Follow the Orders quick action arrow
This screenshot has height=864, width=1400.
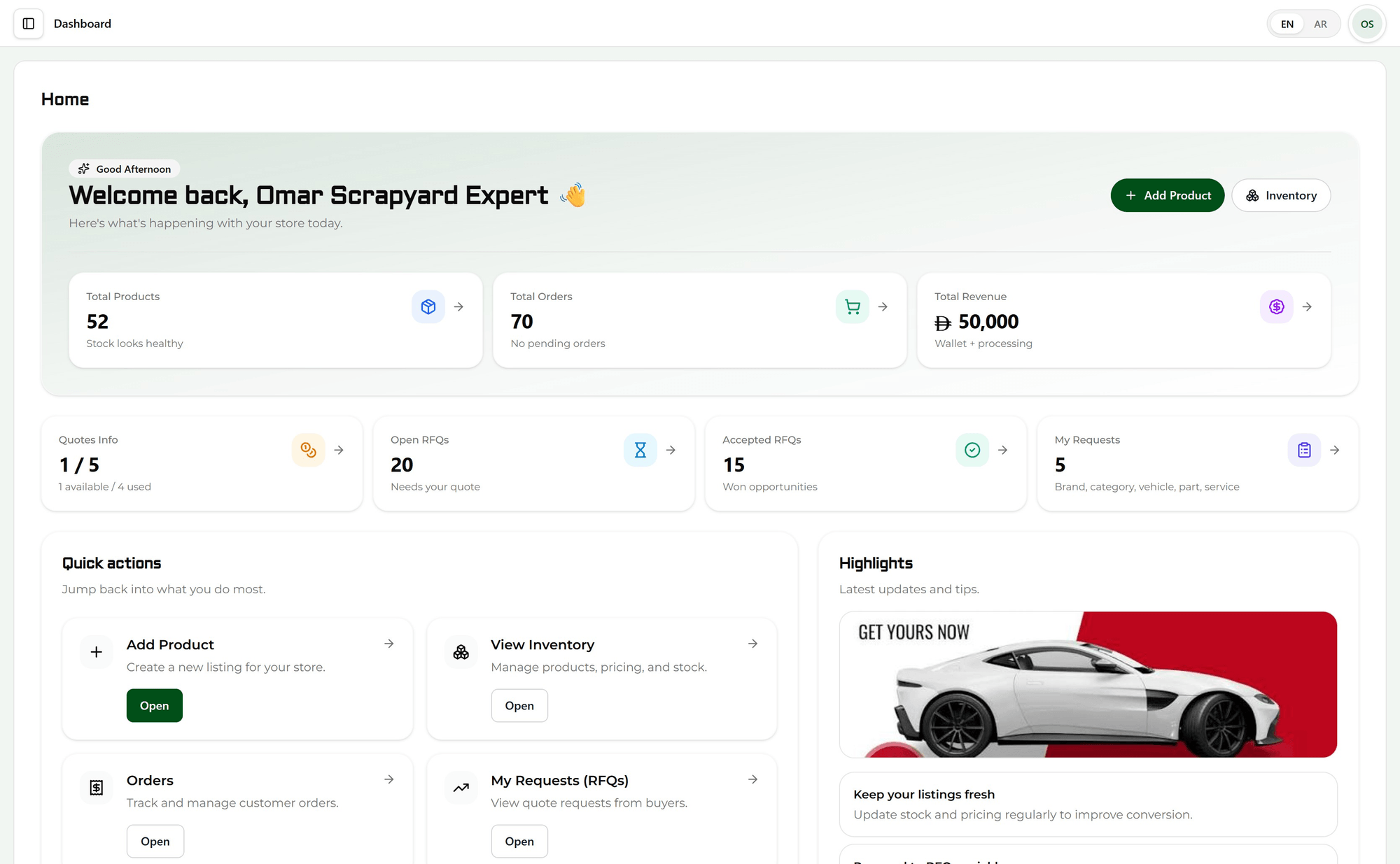389,779
